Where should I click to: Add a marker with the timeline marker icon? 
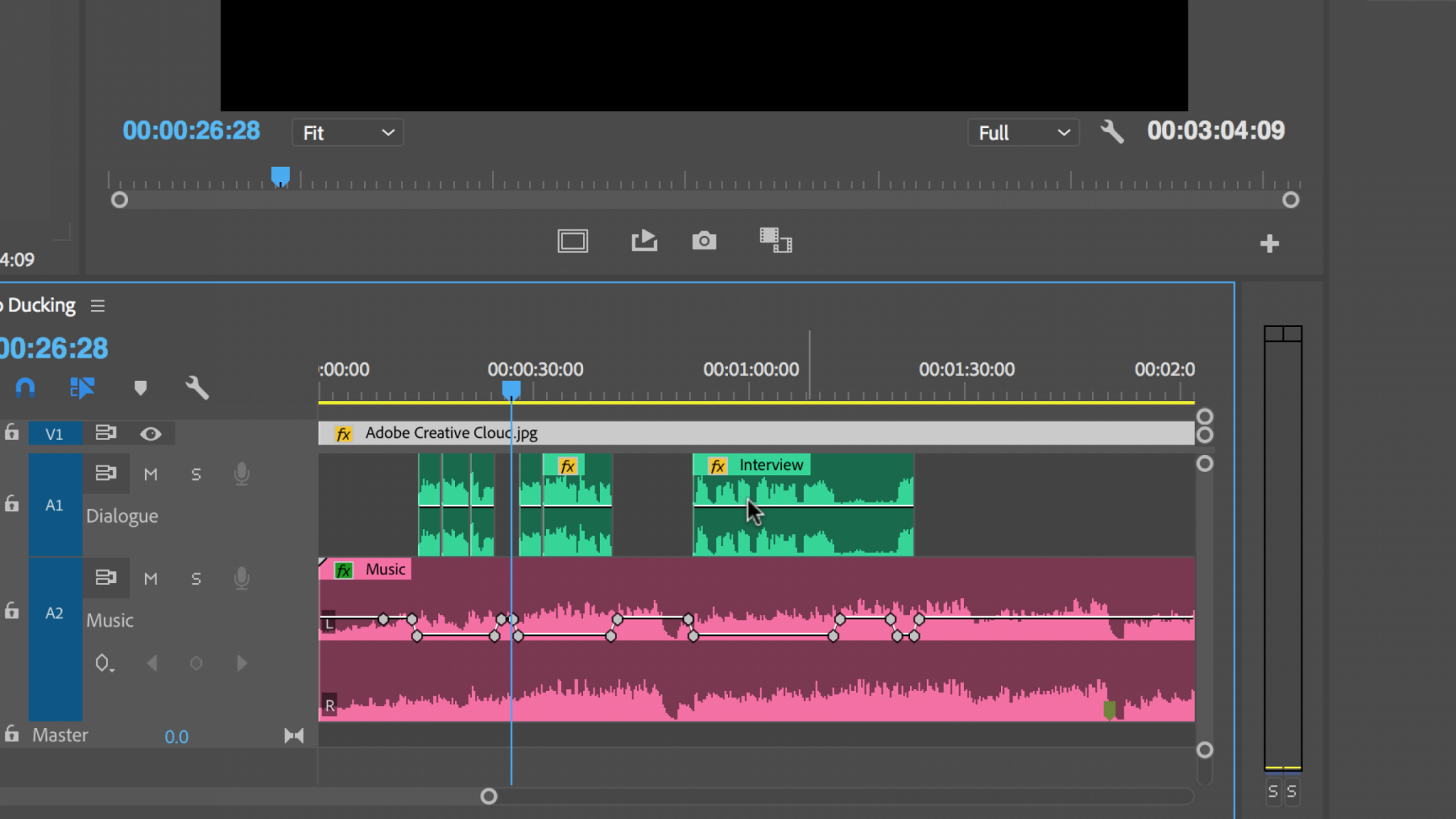140,387
